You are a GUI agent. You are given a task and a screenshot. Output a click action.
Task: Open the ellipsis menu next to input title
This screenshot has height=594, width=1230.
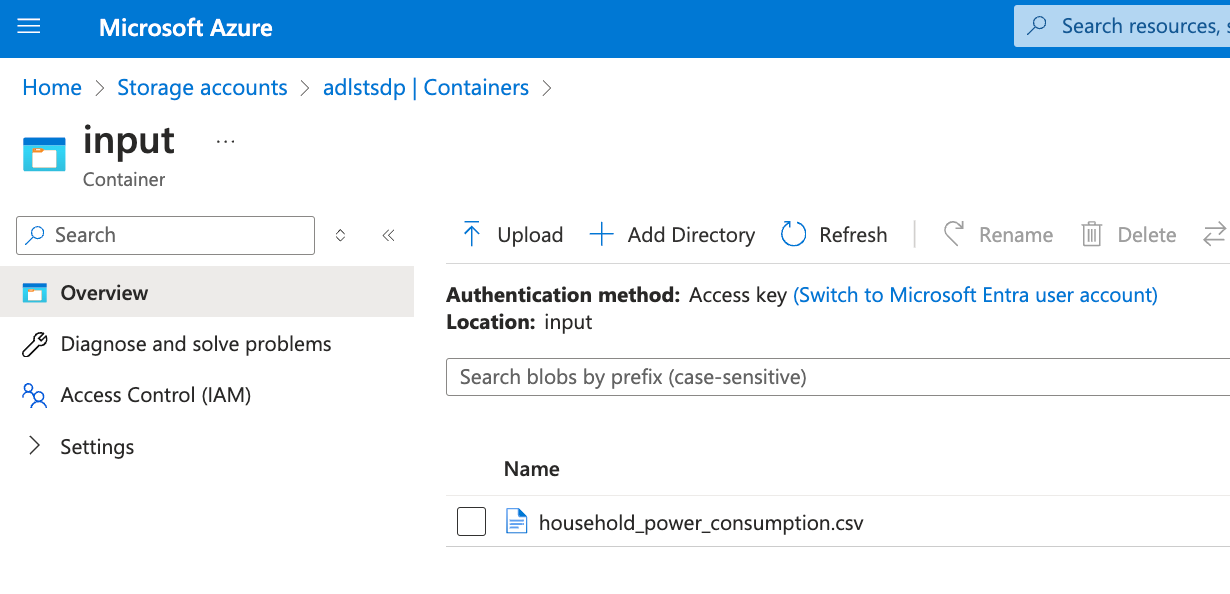click(x=225, y=142)
